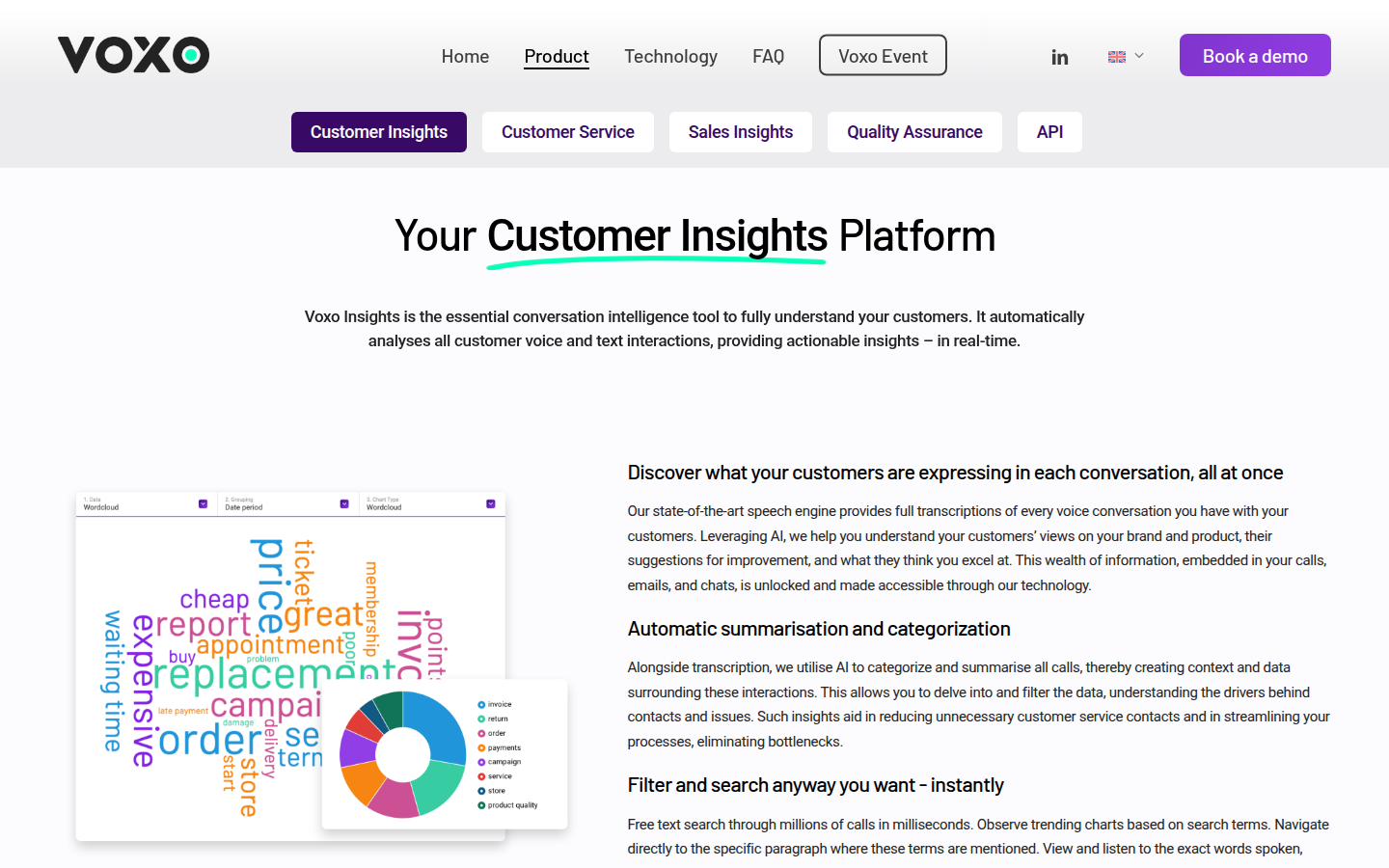Image resolution: width=1389 pixels, height=868 pixels.
Task: Click the campaign legend marker
Action: 481,762
